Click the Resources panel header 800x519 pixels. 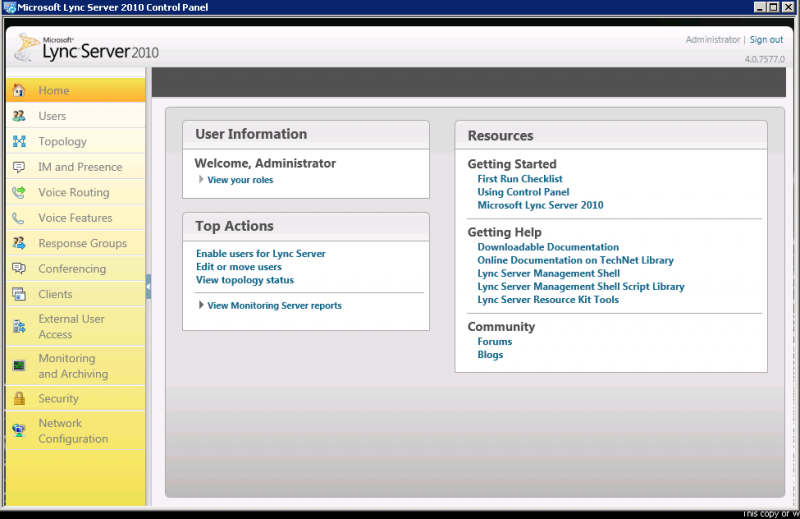tap(611, 135)
